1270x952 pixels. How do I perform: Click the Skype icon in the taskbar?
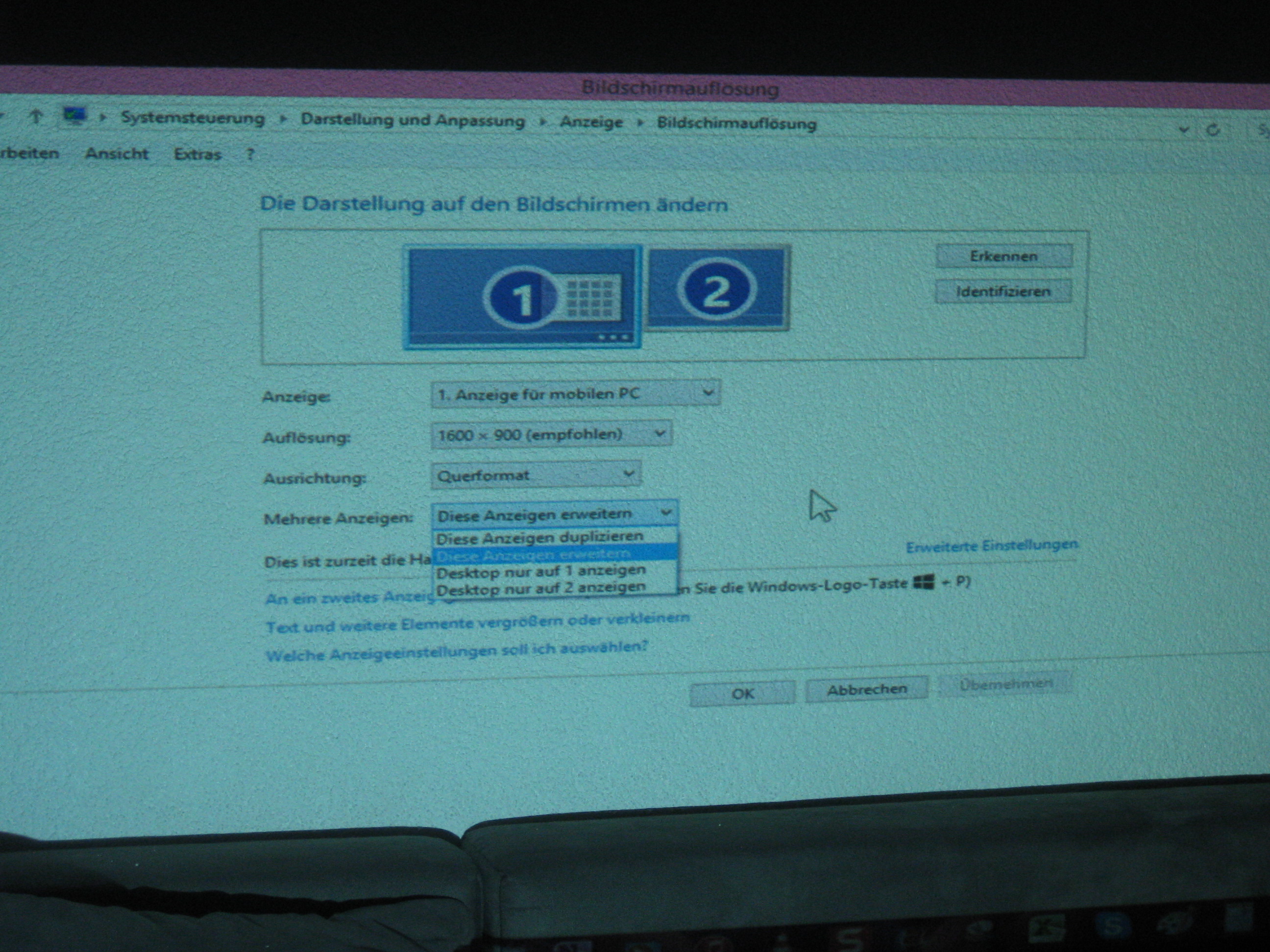[x=1113, y=925]
